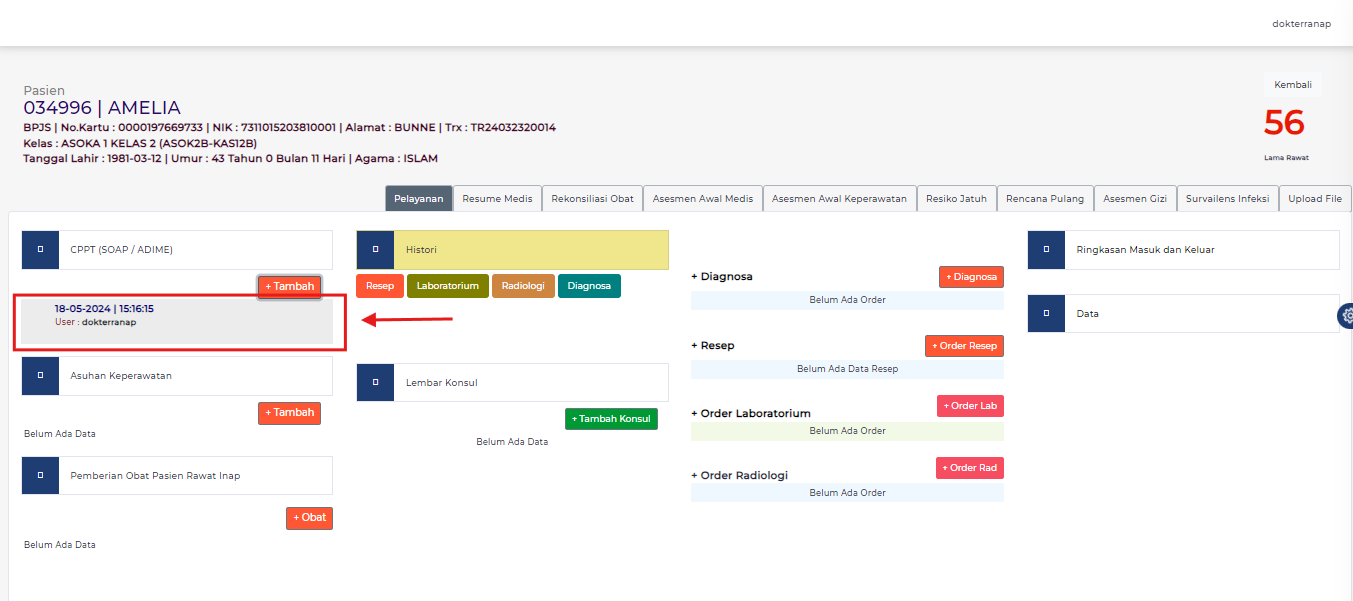Open the Rekonsiliasi Obat tab
The width and height of the screenshot is (1353, 601).
592,198
